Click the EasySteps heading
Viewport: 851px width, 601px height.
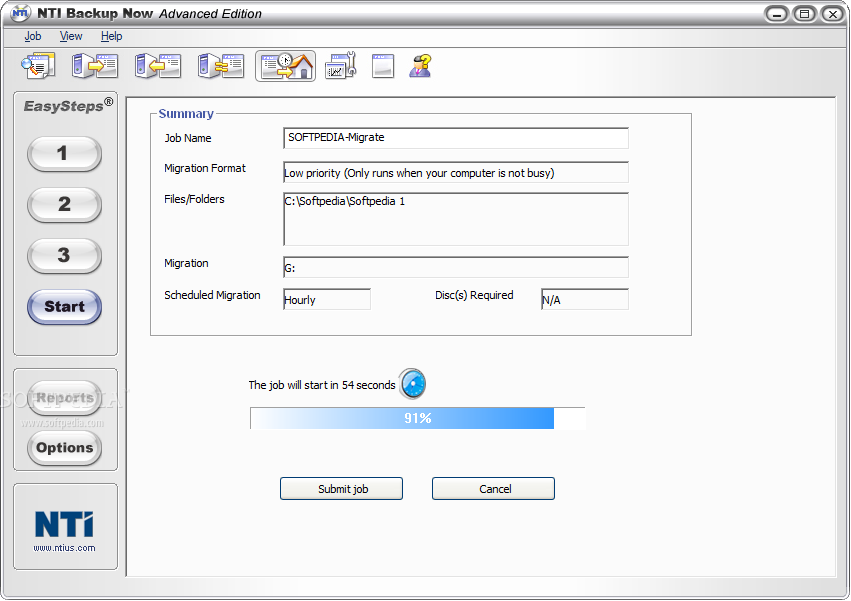(x=68, y=105)
